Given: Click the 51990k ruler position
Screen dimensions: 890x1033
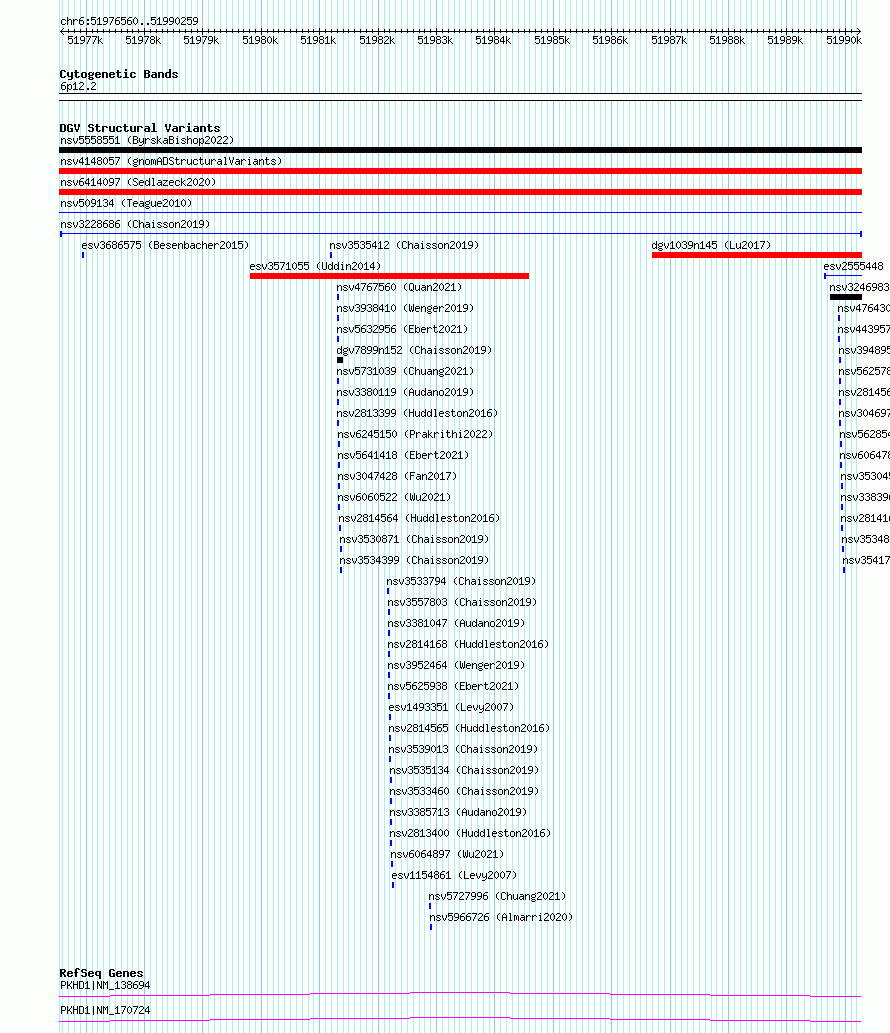Looking at the screenshot, I should click(845, 41).
